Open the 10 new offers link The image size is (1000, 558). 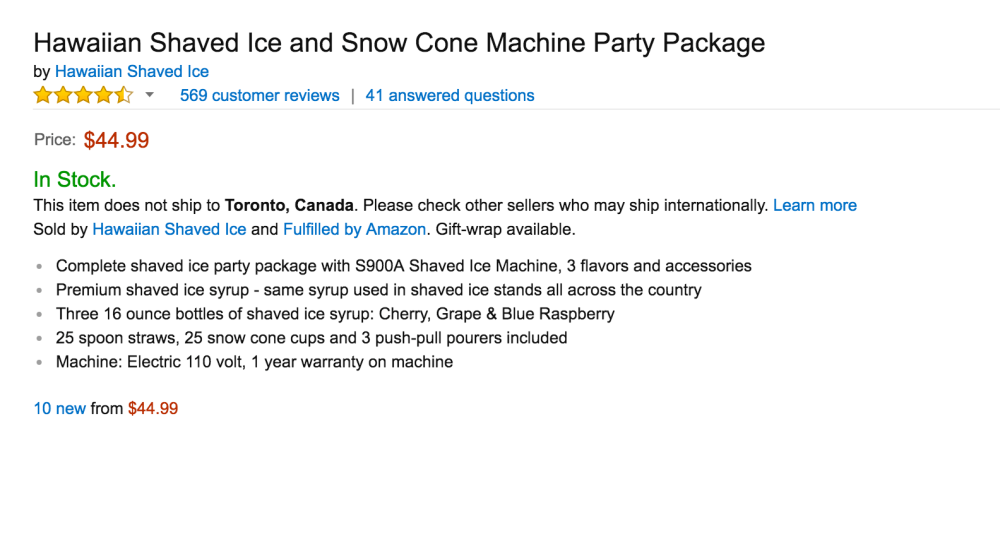point(60,408)
